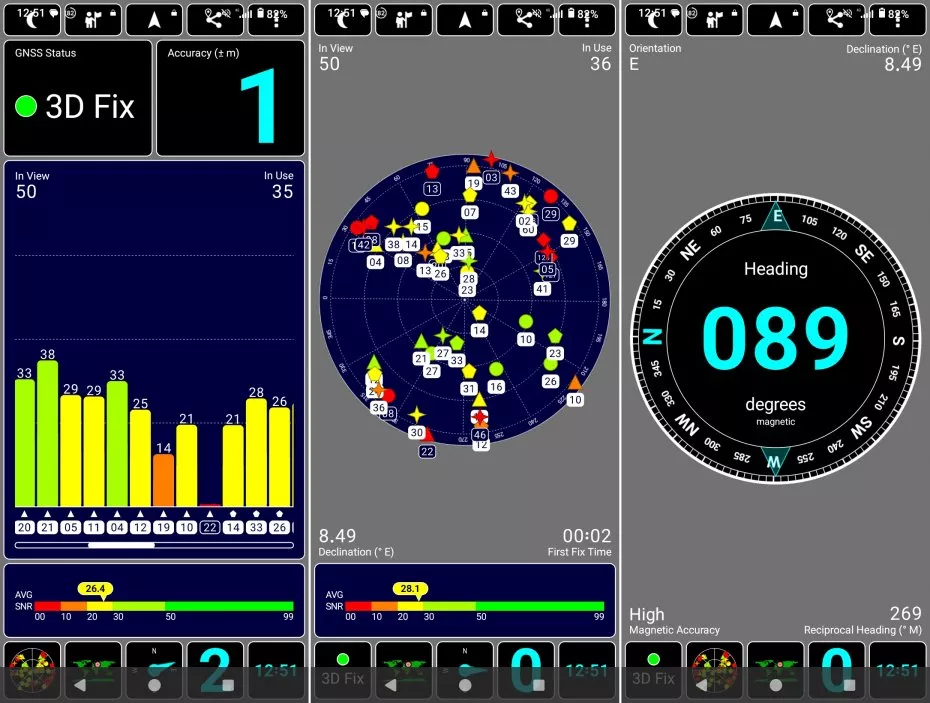Open waypoint flag icon on status screen
930x703 pixels.
coord(93,20)
